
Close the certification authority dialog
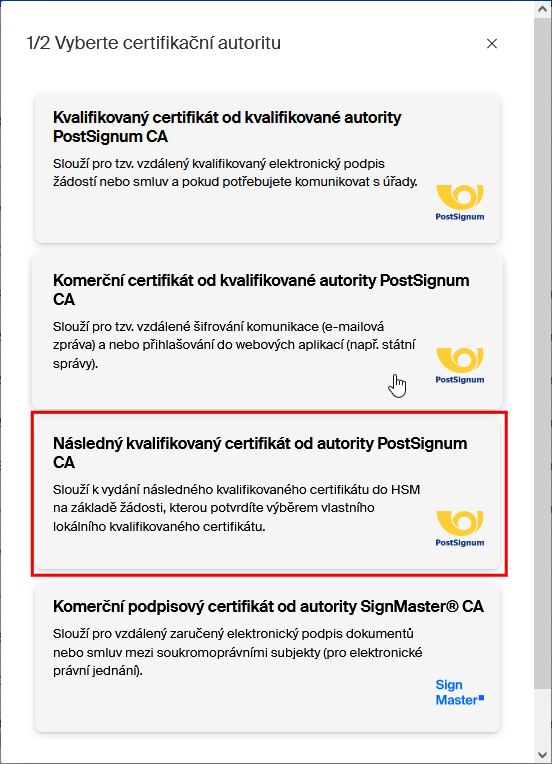[492, 43]
